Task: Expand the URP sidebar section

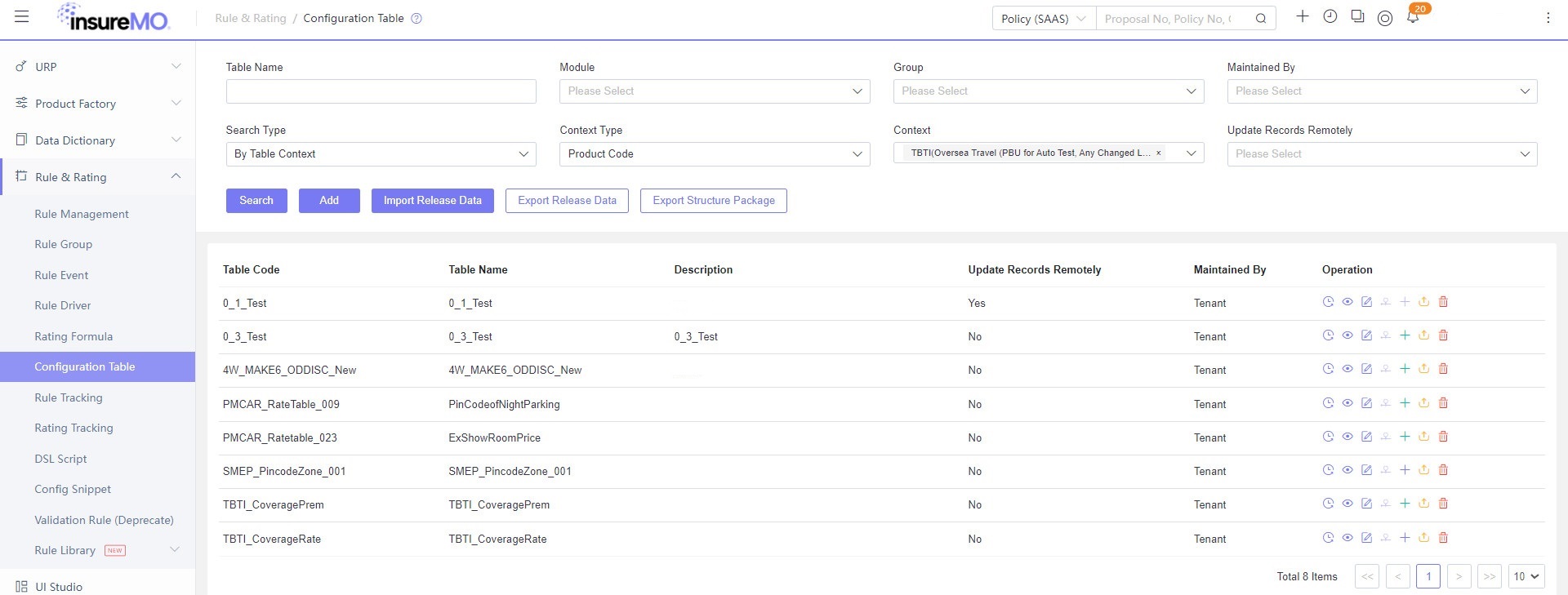Action: [x=98, y=67]
